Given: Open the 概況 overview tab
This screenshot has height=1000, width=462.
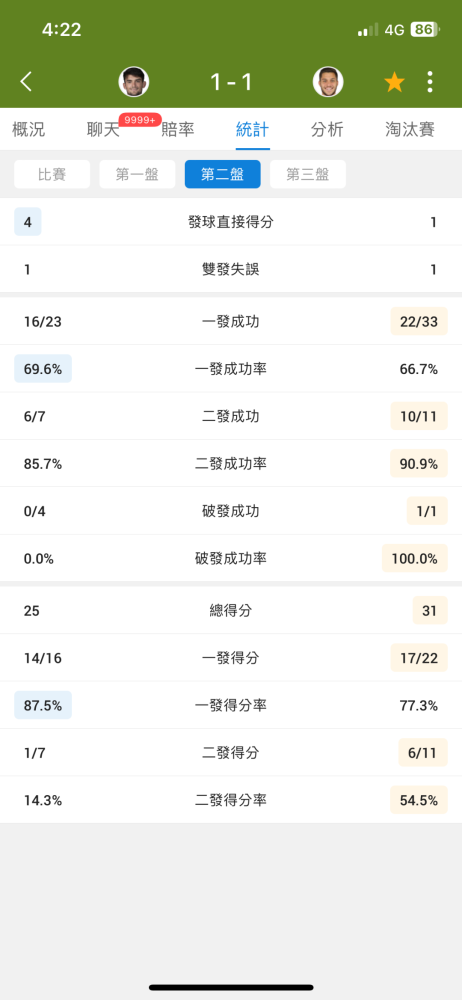Looking at the screenshot, I should (x=29, y=129).
